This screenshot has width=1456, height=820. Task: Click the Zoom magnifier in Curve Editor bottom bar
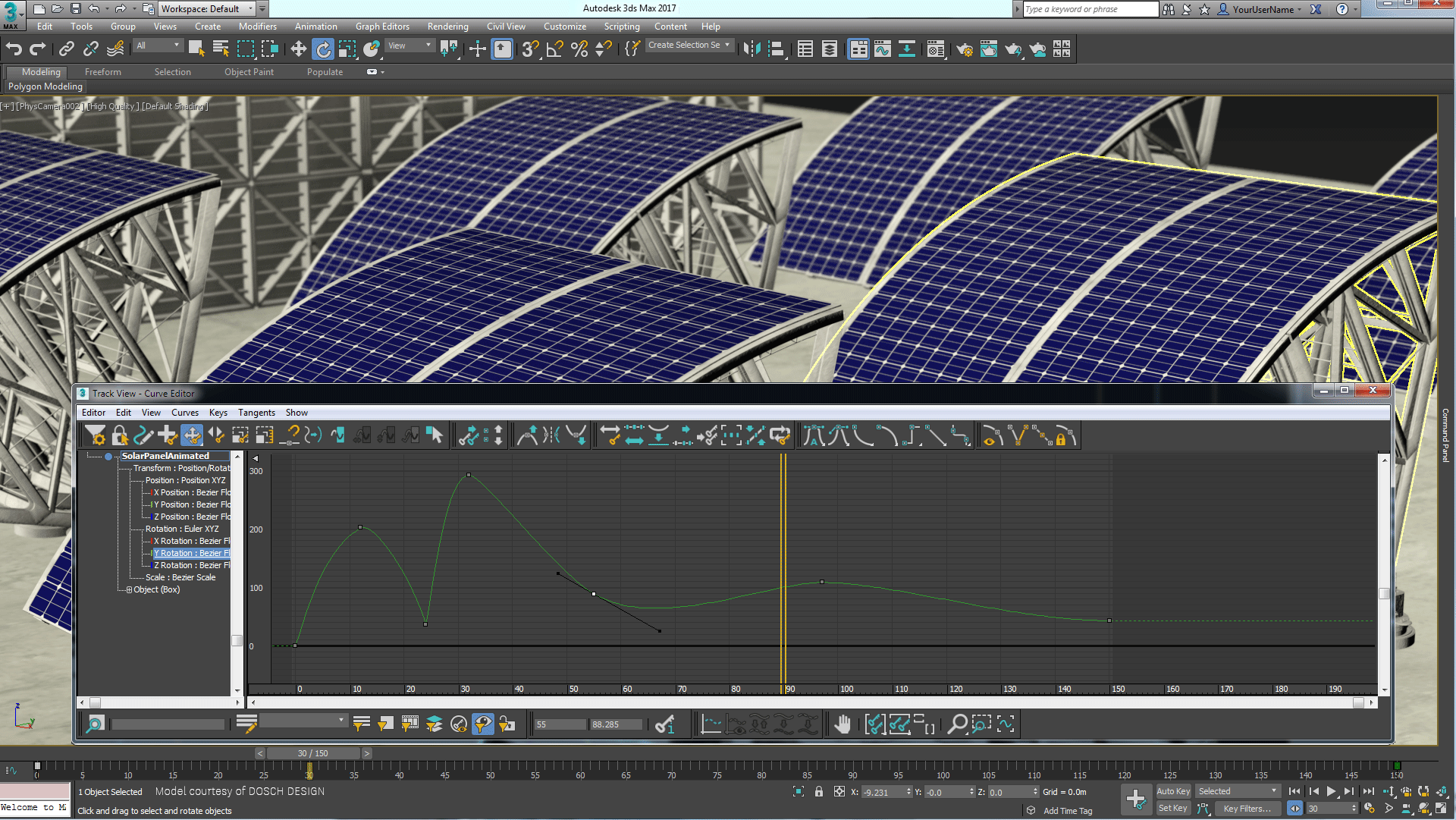pyautogui.click(x=957, y=724)
